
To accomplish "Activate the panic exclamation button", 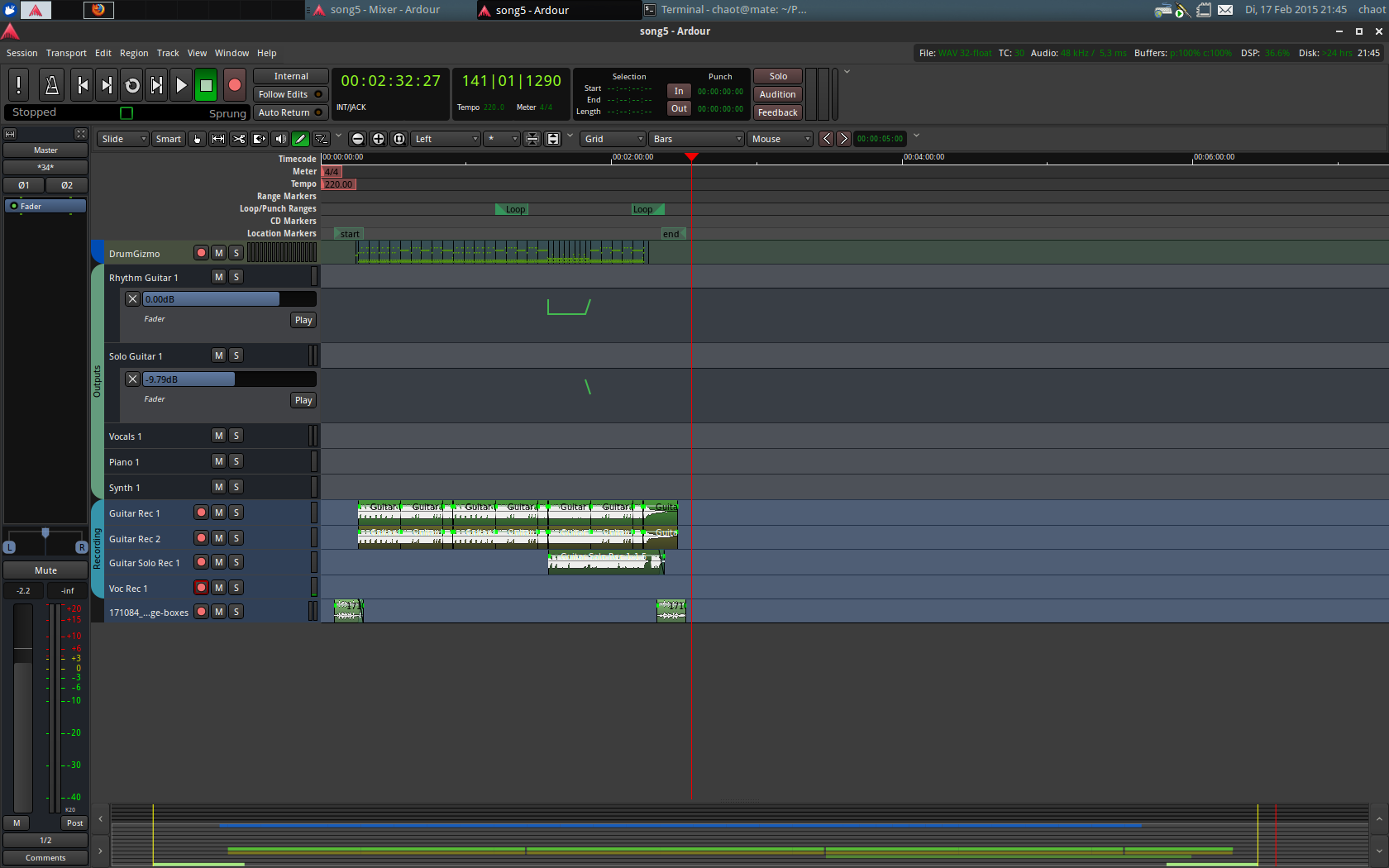I will (x=18, y=85).
